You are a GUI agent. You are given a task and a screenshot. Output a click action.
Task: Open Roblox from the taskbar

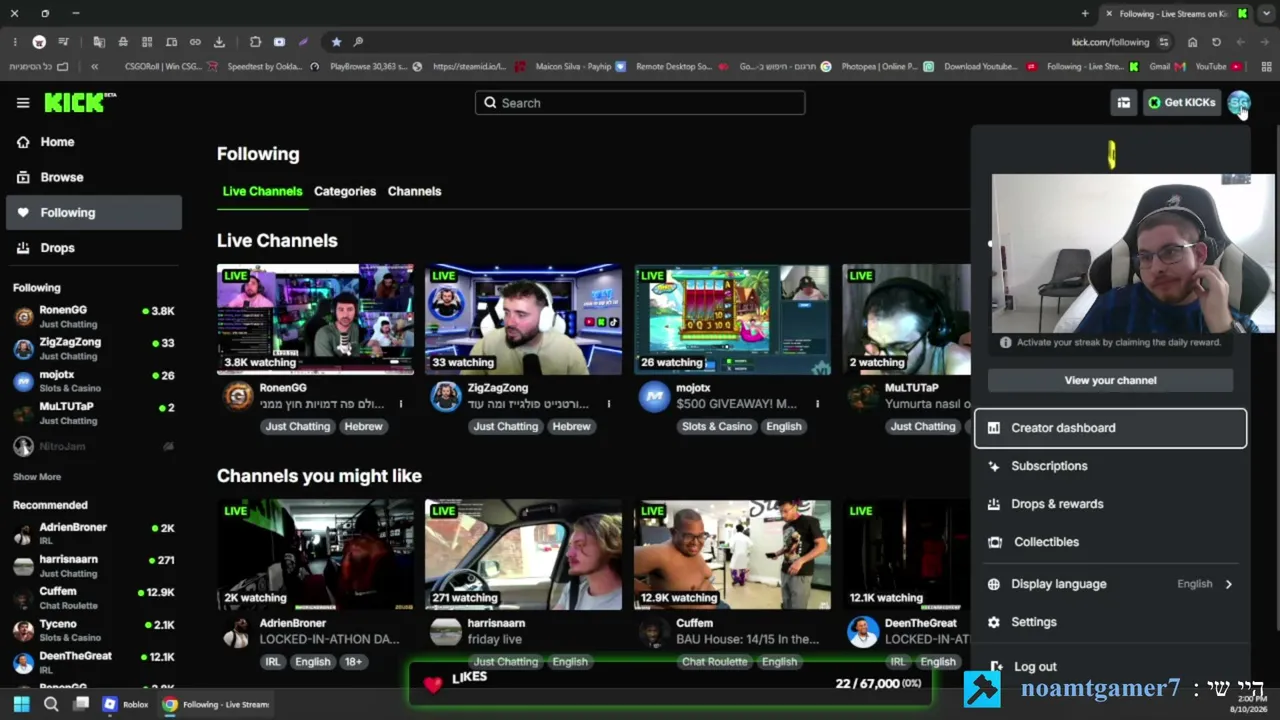[x=125, y=704]
